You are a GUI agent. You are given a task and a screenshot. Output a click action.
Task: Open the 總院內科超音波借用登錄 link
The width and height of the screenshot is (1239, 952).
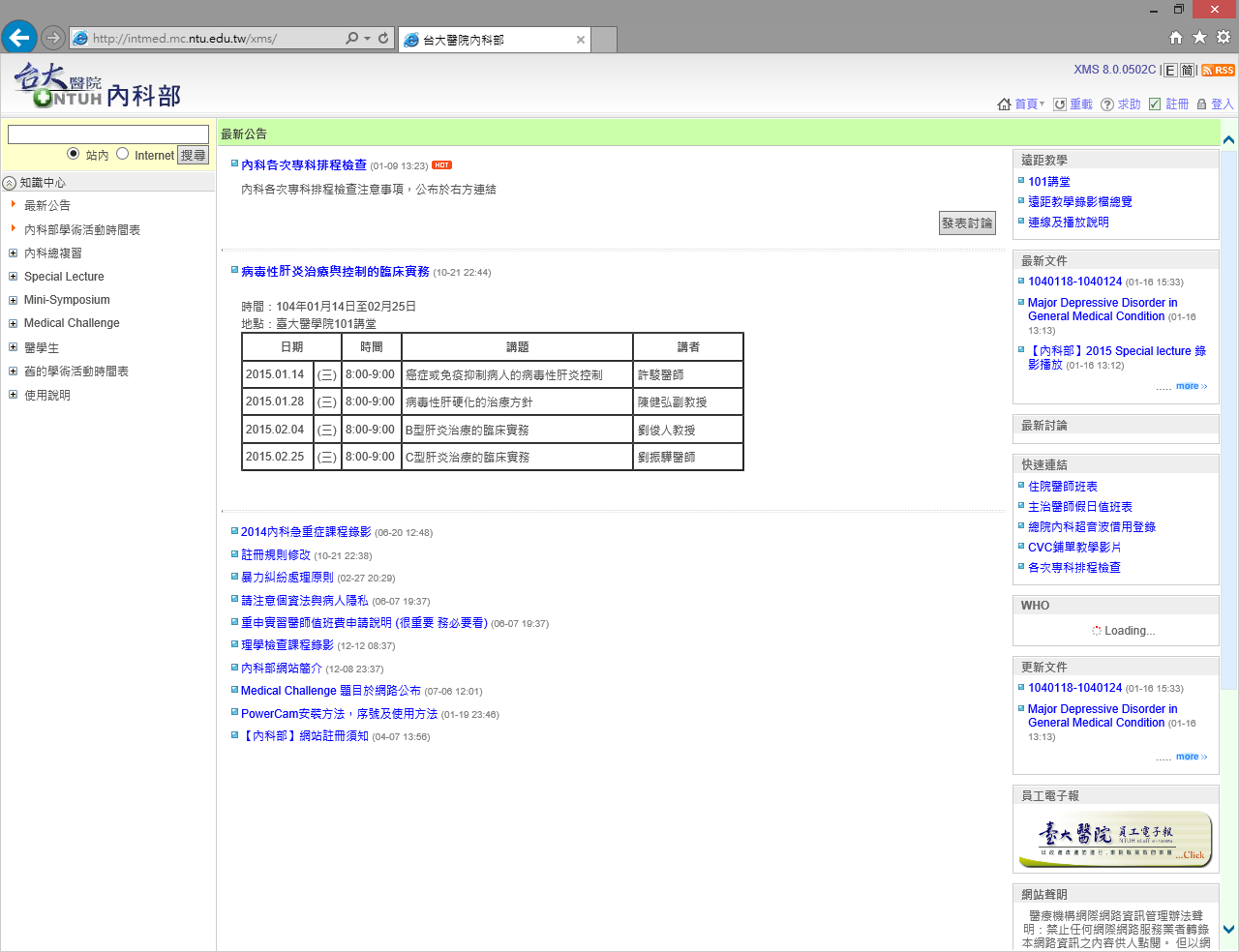[1092, 527]
